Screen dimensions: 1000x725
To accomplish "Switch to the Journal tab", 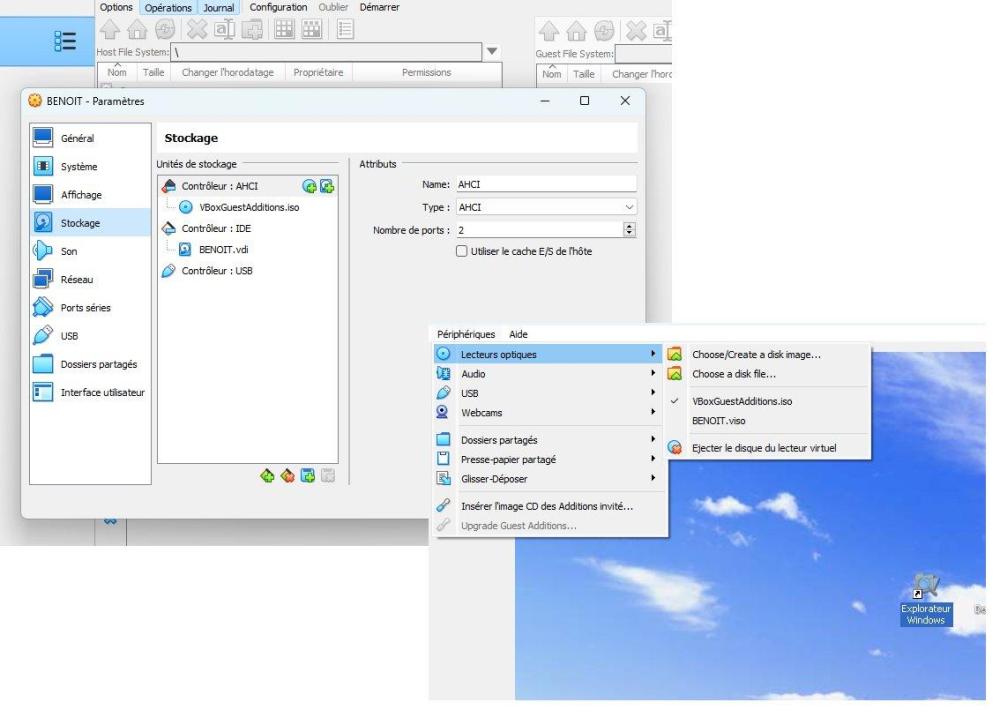I will tap(218, 7).
